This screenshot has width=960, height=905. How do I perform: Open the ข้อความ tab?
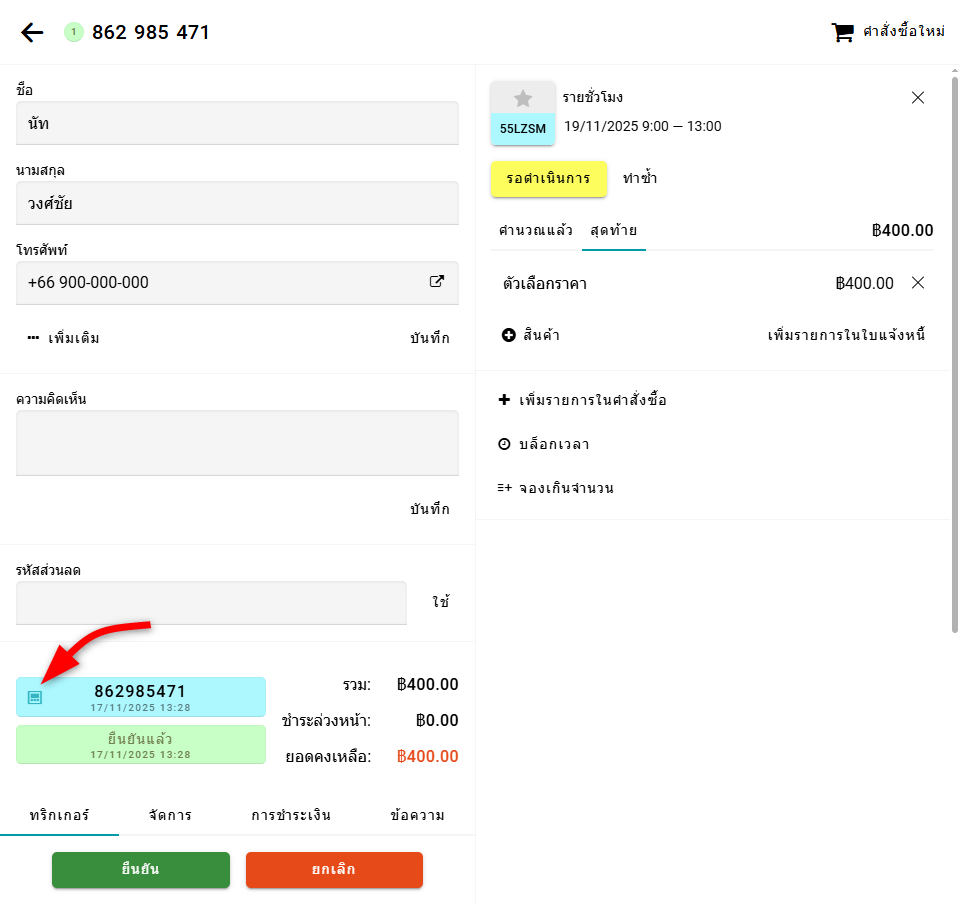point(416,815)
